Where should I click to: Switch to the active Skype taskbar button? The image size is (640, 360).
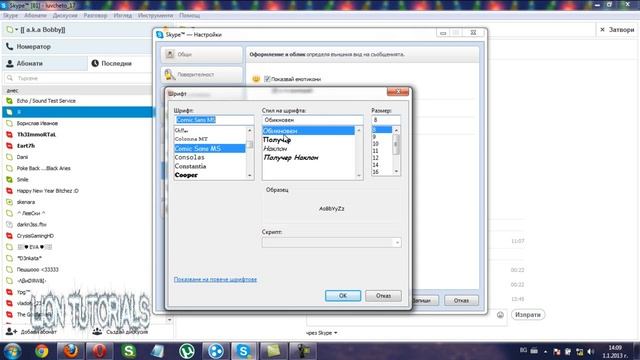coord(244,351)
